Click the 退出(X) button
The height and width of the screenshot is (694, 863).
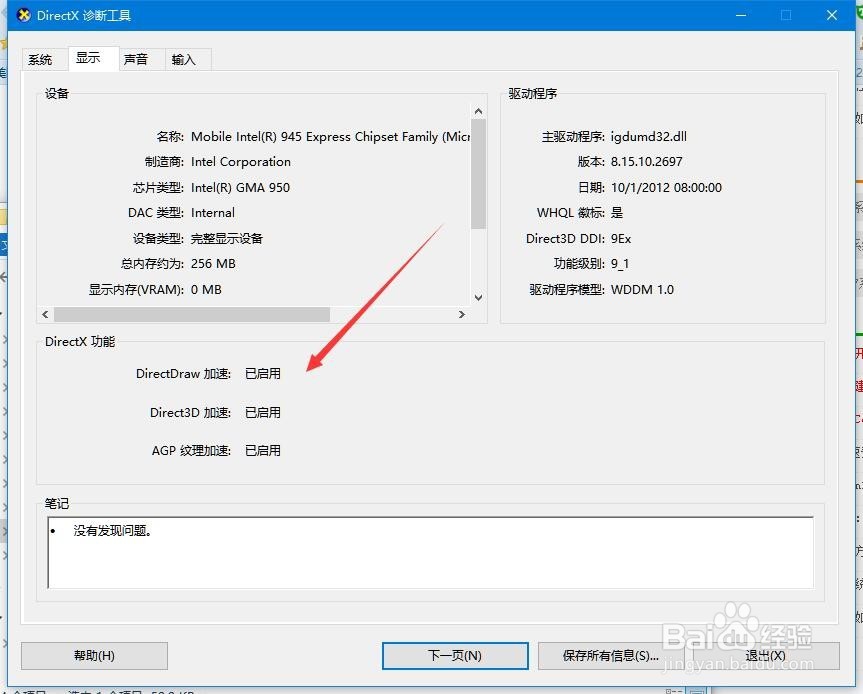[765, 655]
